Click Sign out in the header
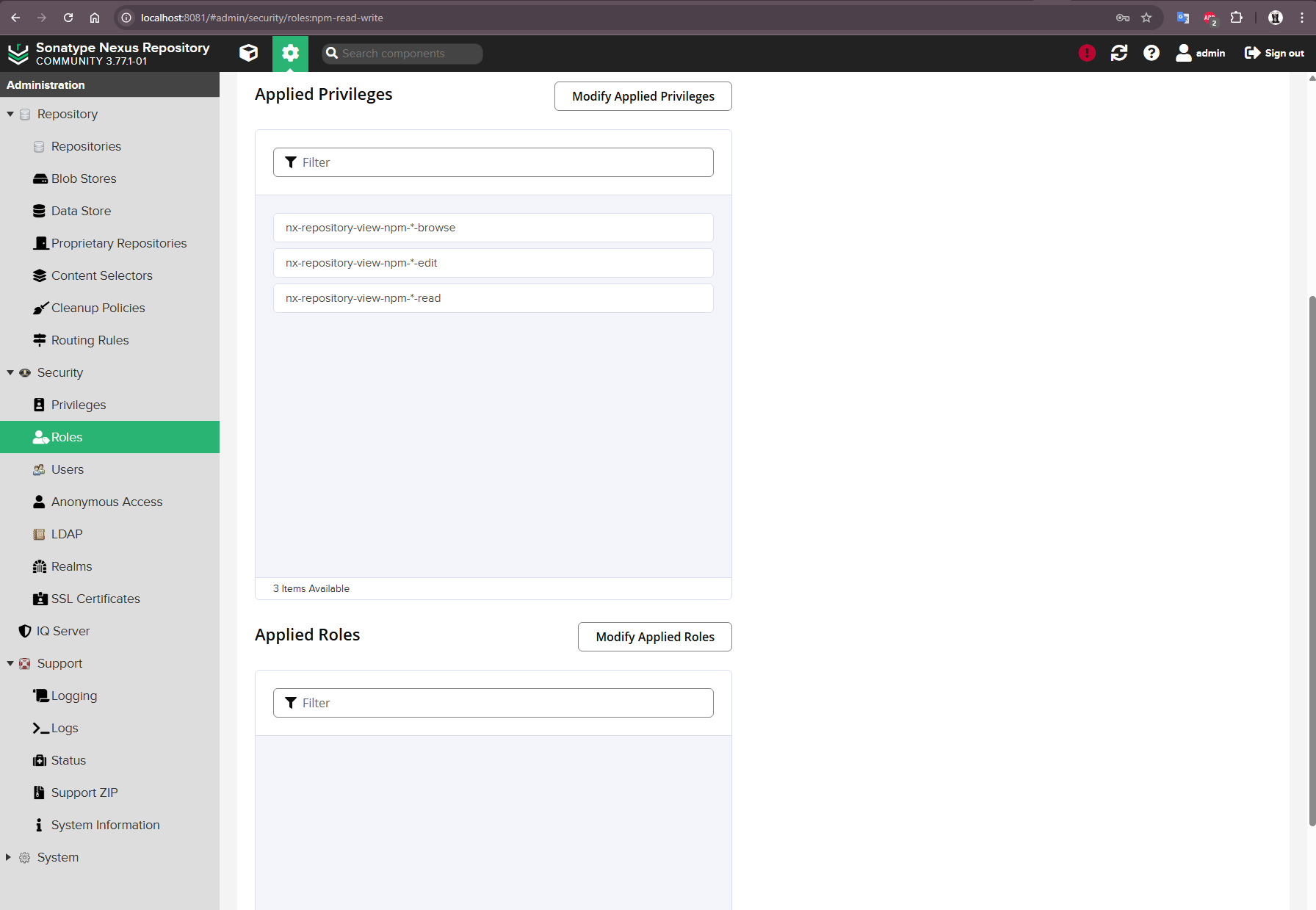This screenshot has height=910, width=1316. [1274, 53]
